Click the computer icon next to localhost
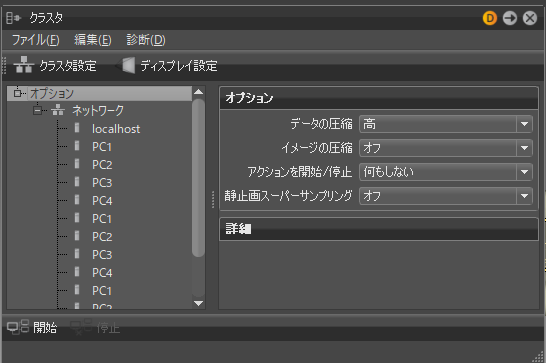 [77, 128]
